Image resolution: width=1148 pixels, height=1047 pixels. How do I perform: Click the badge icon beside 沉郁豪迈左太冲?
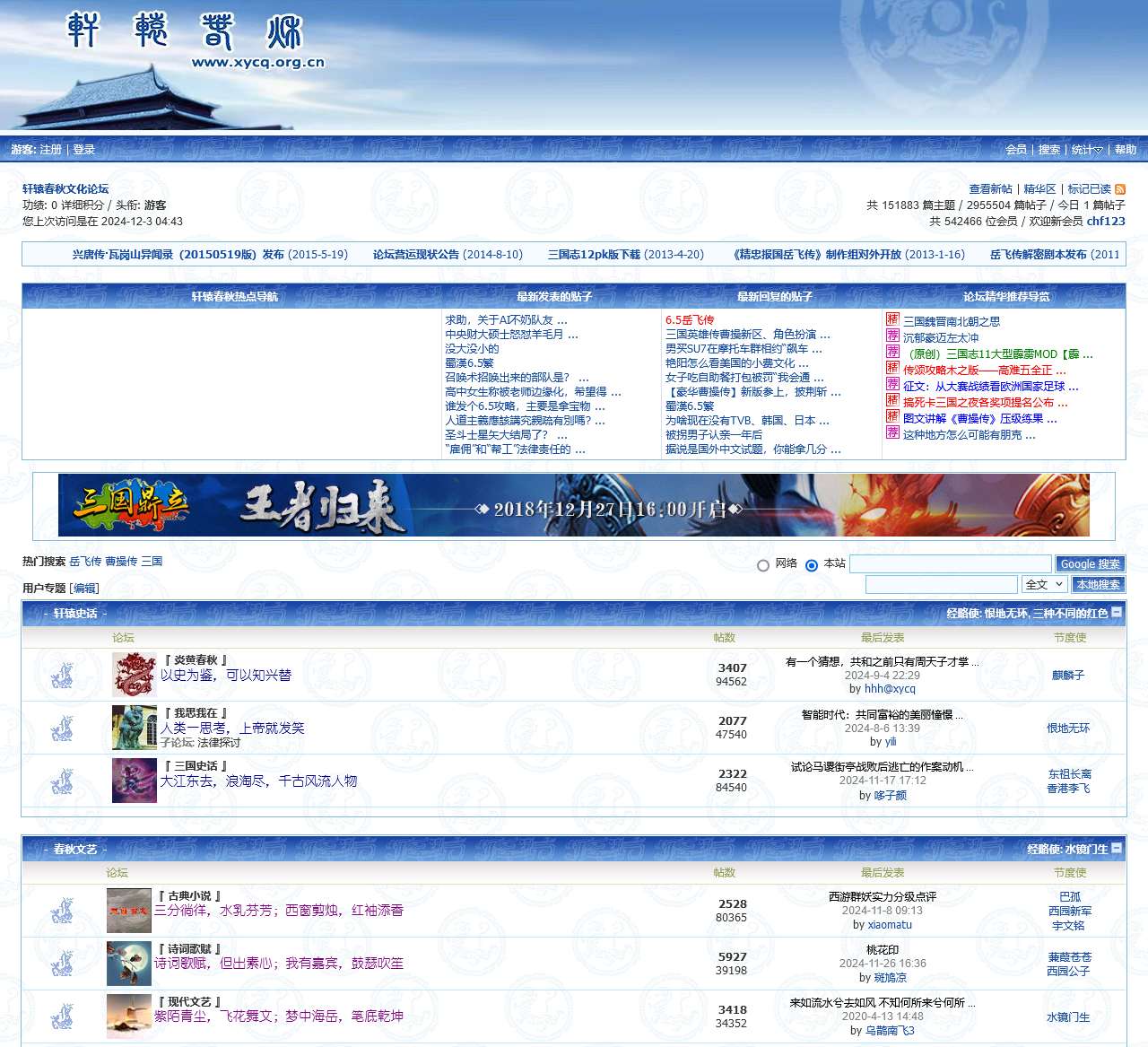pos(892,336)
